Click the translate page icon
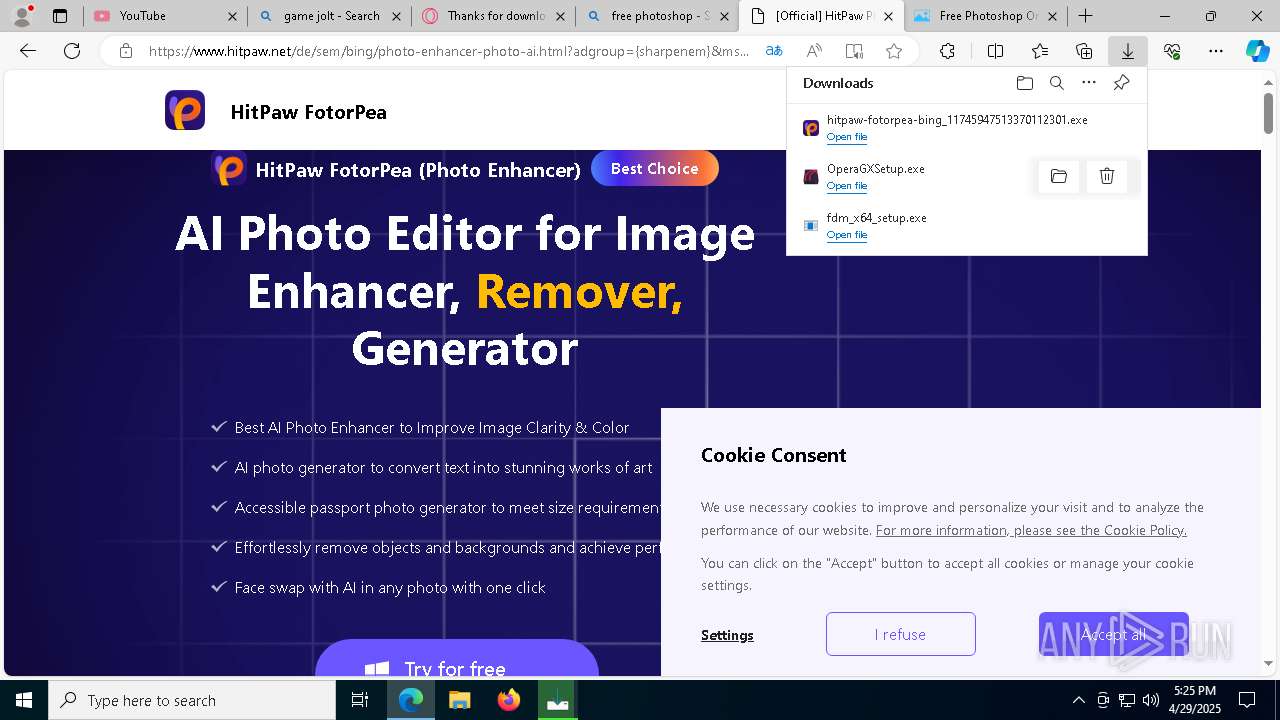 [x=774, y=51]
